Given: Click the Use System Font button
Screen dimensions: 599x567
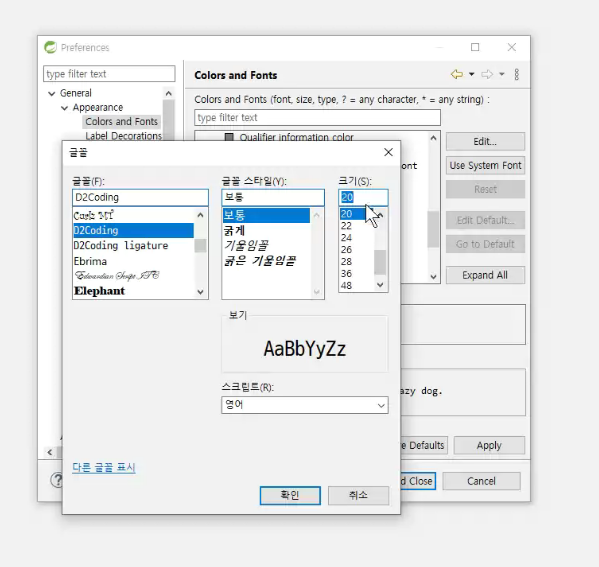Looking at the screenshot, I should 485,165.
